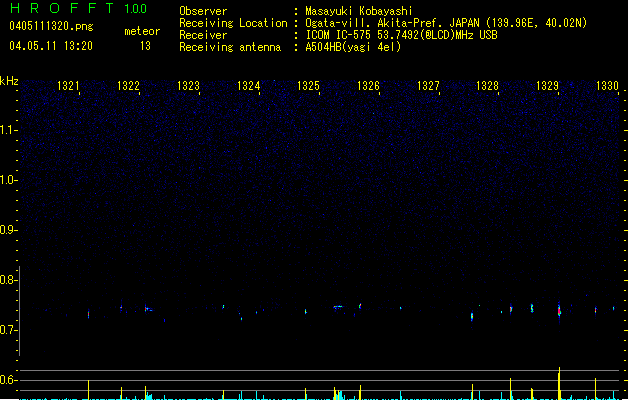Click time marker 1327

(428, 86)
